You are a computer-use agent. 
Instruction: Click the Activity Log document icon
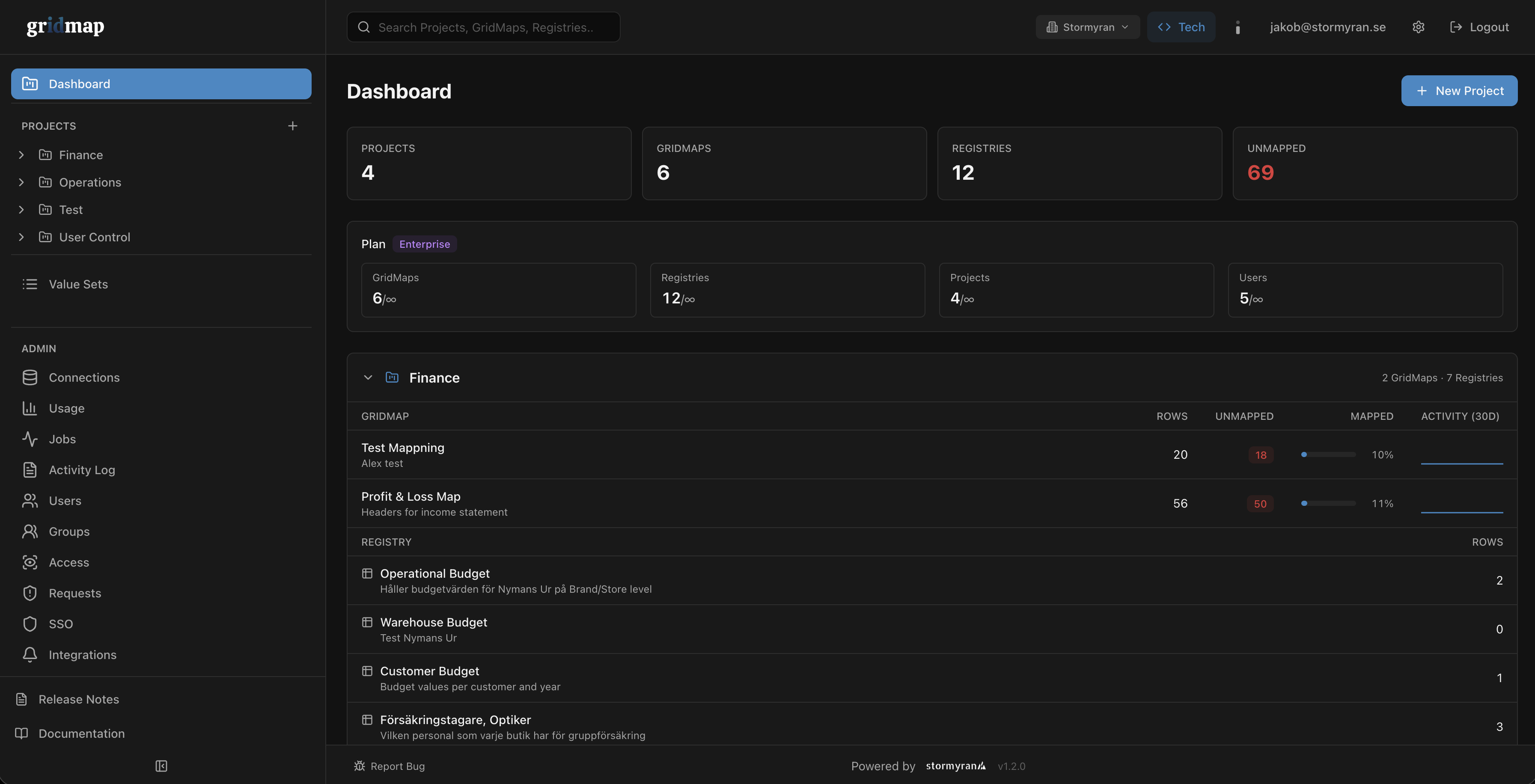pos(30,470)
